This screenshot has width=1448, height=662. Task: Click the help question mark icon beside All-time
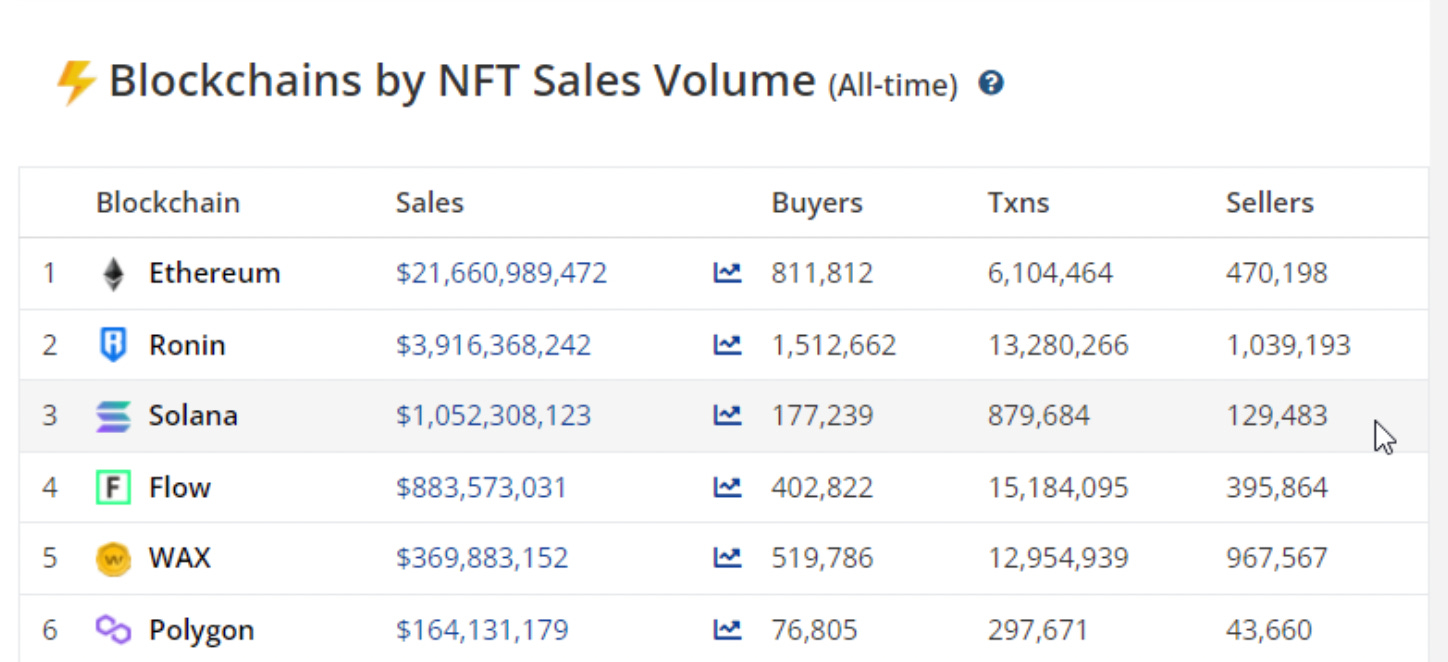tap(991, 83)
